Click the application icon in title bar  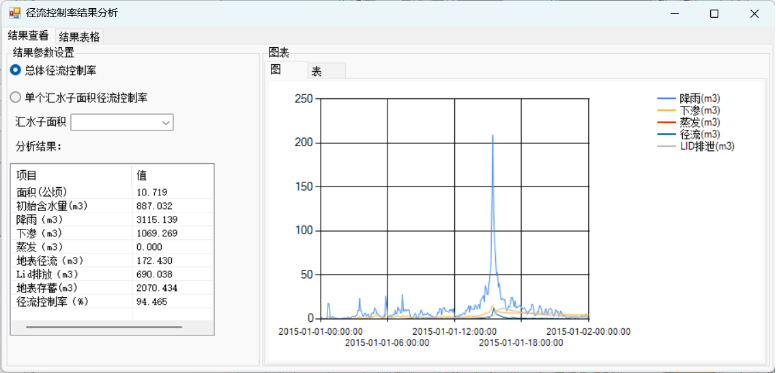coord(14,13)
